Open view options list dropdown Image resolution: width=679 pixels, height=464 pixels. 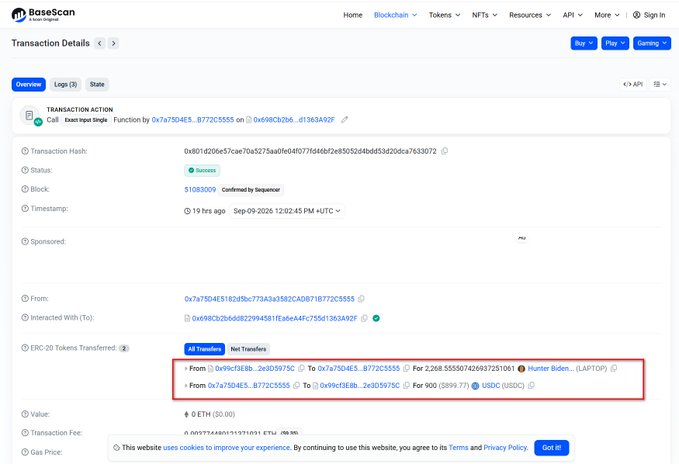[660, 84]
